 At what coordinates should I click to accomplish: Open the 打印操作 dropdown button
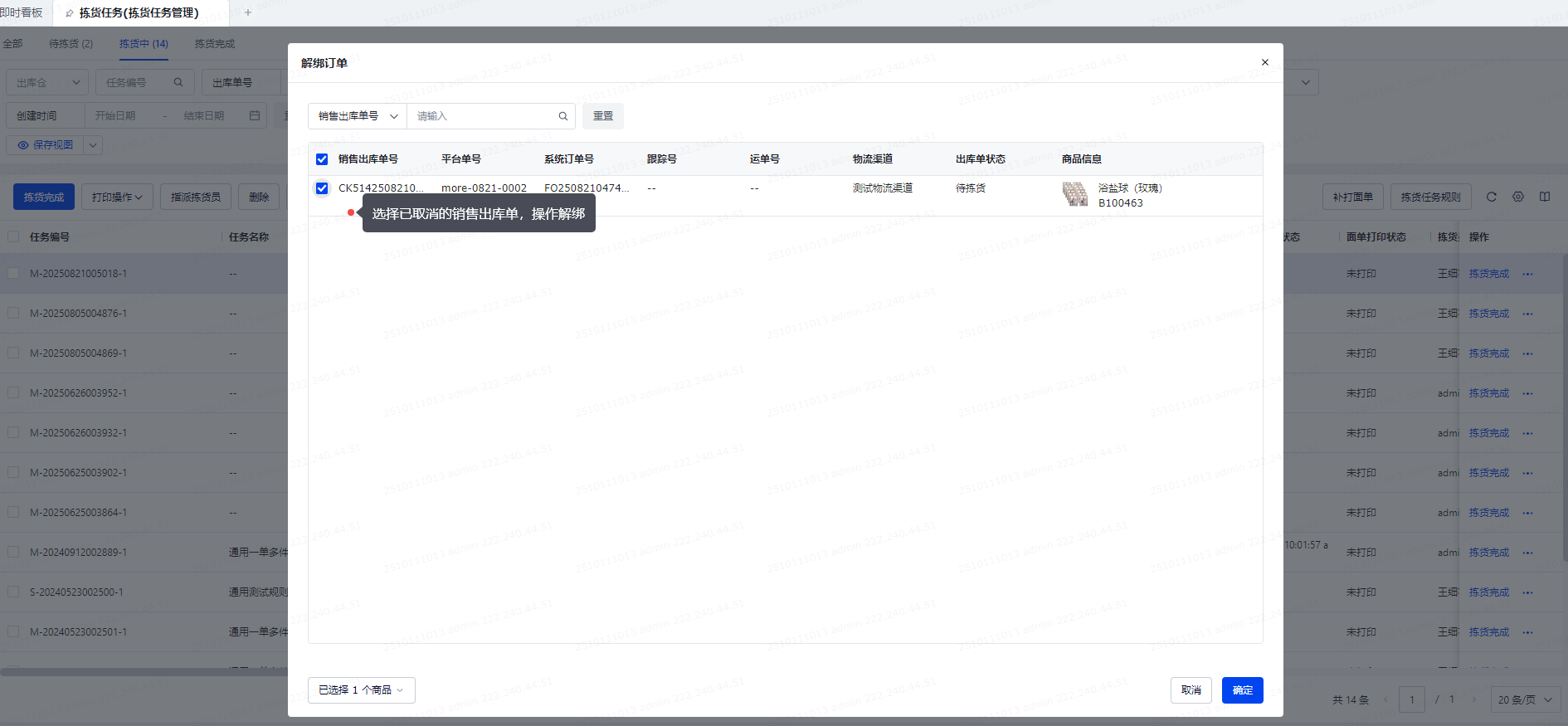pyautogui.click(x=117, y=197)
